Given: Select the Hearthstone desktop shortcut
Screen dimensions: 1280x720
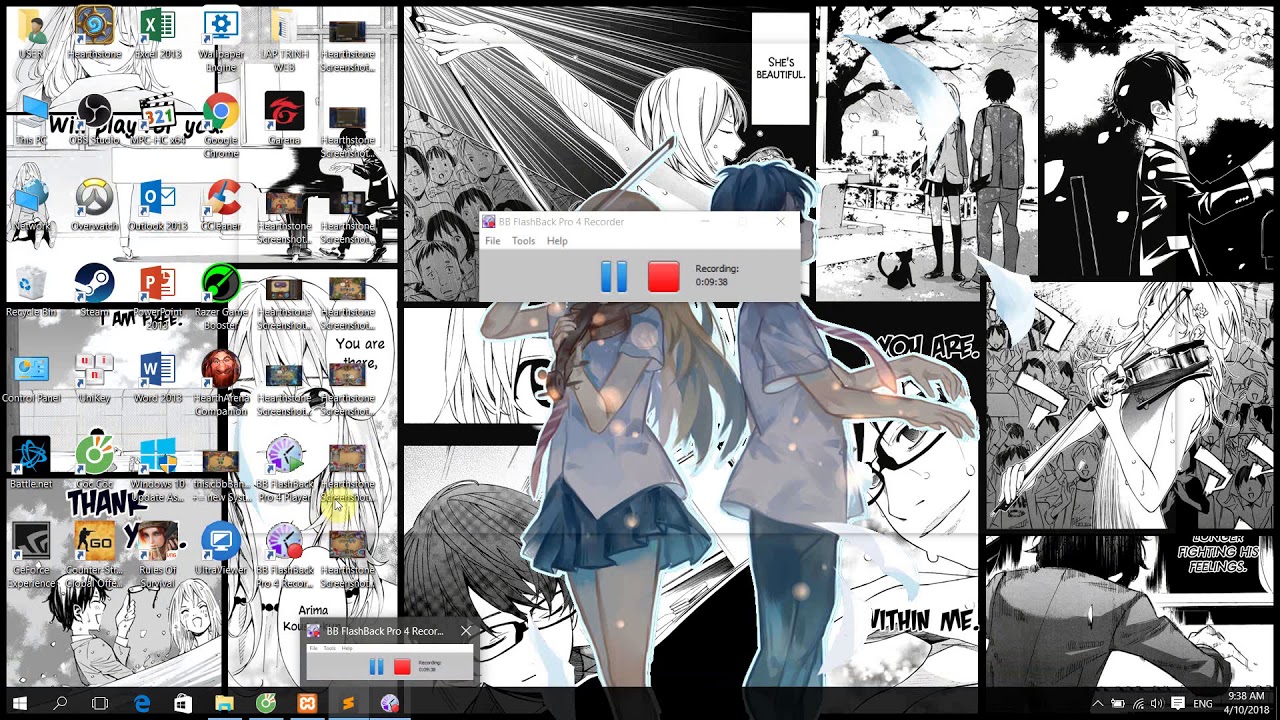Looking at the screenshot, I should 95,34.
